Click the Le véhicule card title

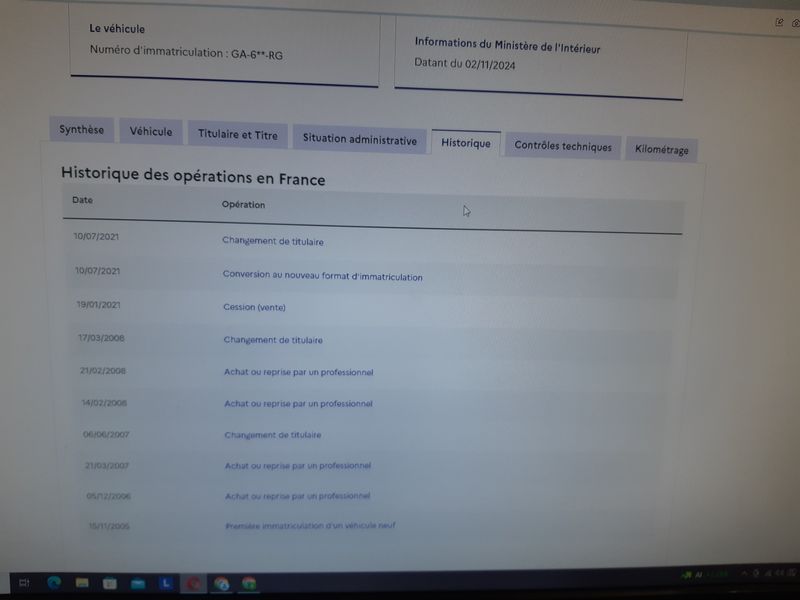117,29
